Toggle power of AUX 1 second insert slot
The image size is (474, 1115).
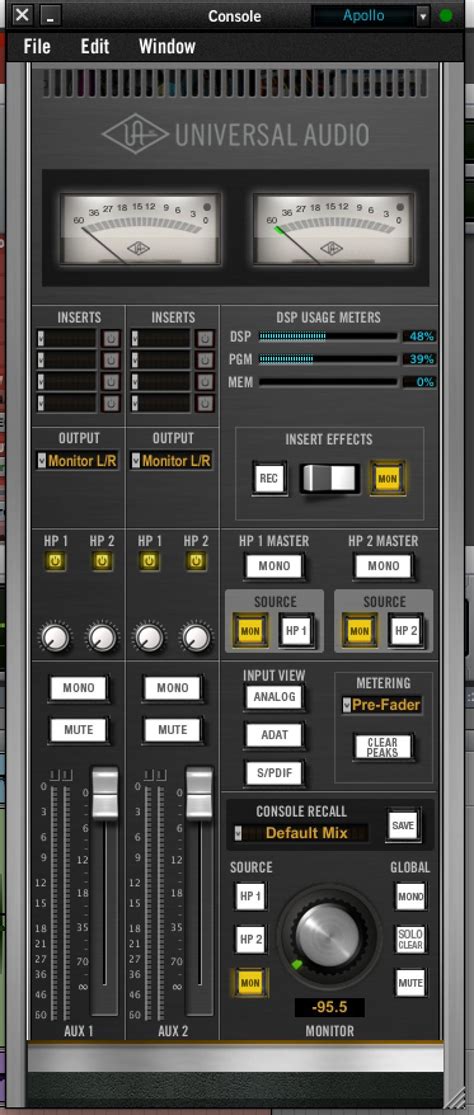[x=110, y=360]
